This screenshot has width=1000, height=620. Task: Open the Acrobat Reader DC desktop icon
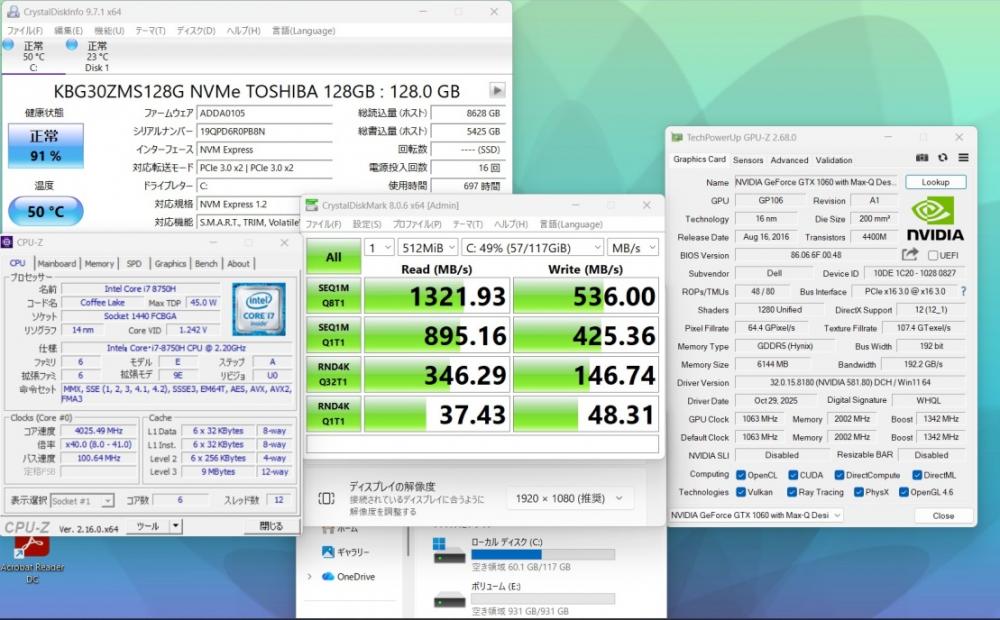pyautogui.click(x=31, y=548)
